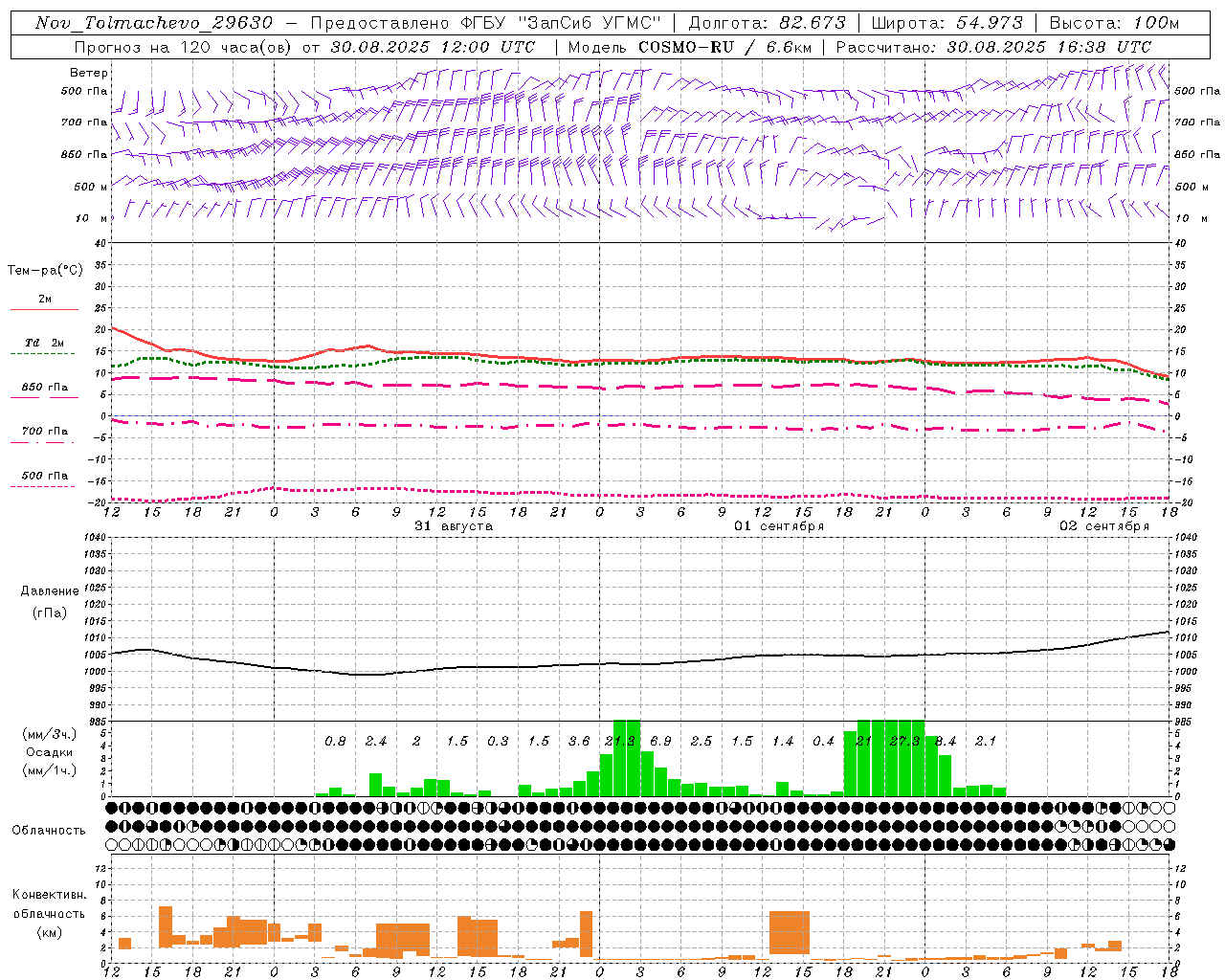
Task: Click the 31 августа date label
Action: (454, 526)
